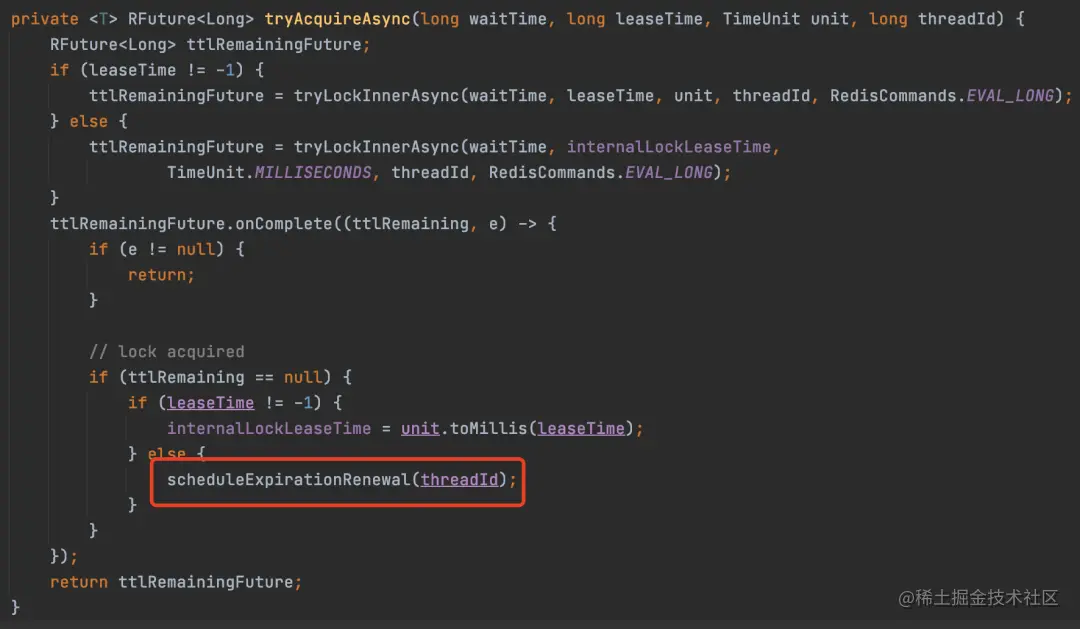Click the bare 'return;' statement
Screen dimensions: 1080x629
point(161,275)
